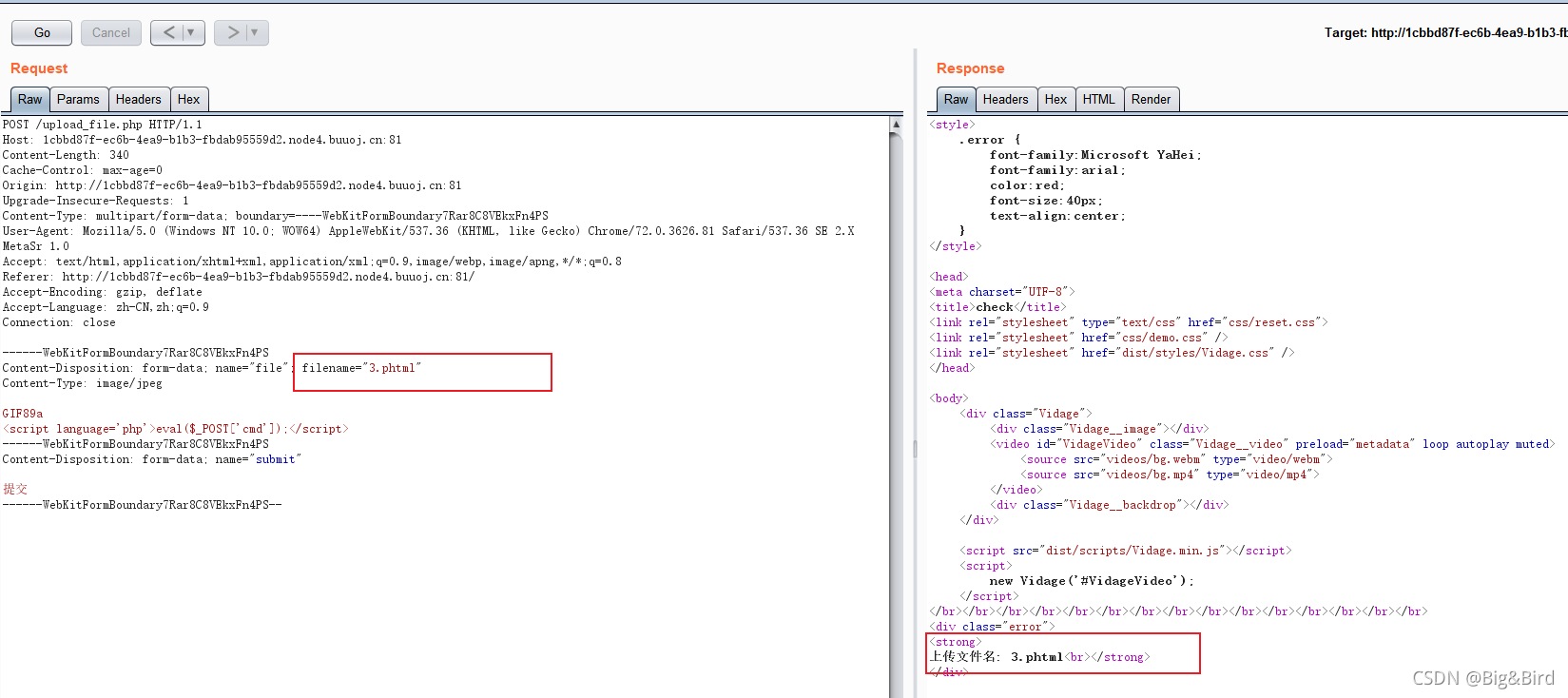Switch to the Request Params tab

(x=78, y=99)
